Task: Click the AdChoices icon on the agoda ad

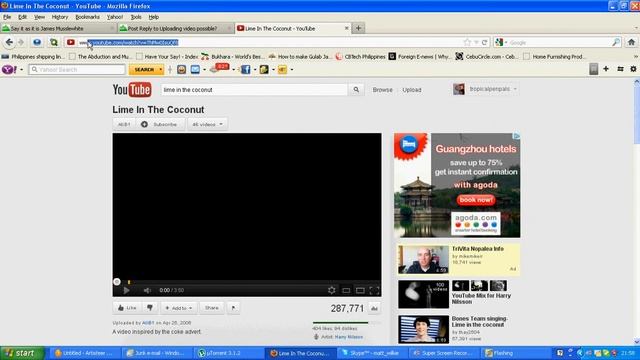Action: point(517,136)
